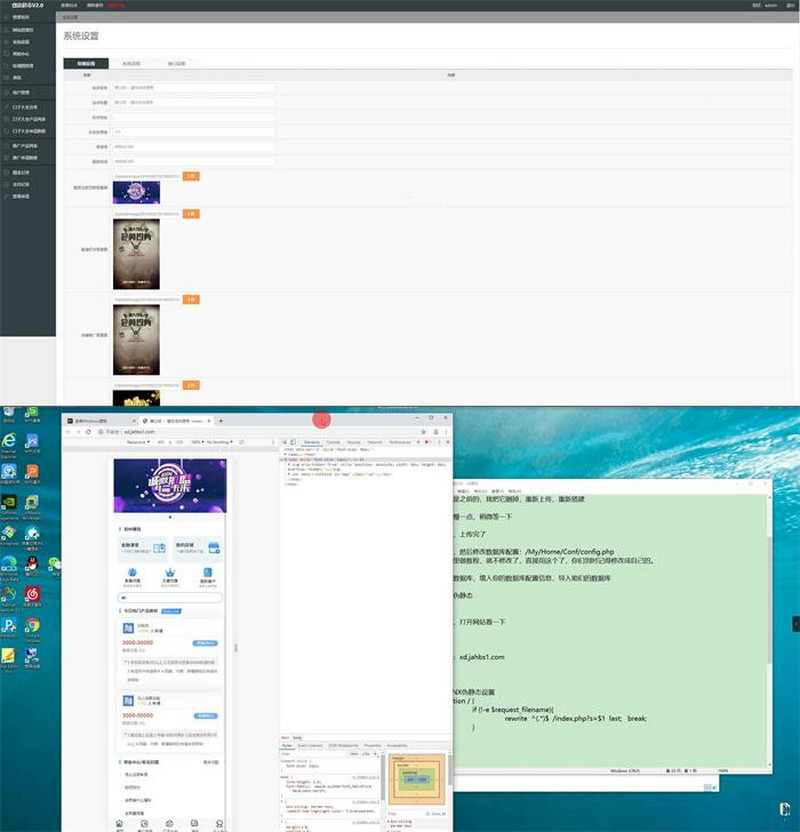The image size is (800, 832).
Task: Open the Event Listeners tab in styles pane
Action: pos(310,746)
